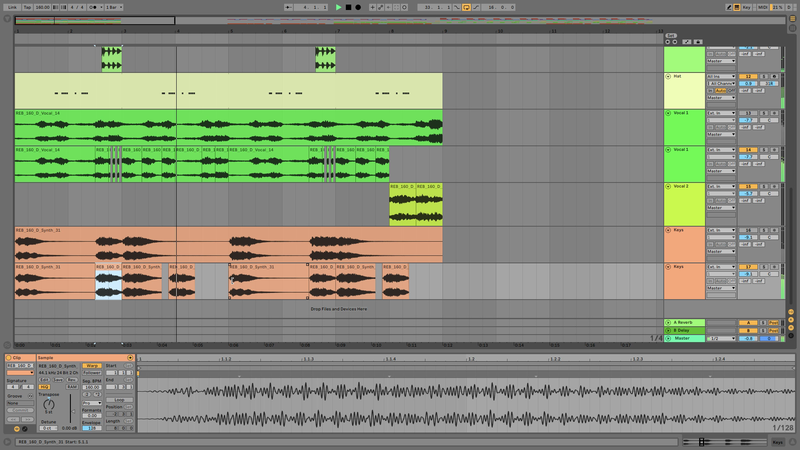Click the Next Locator arrow icon
The image size is (800, 450).
click(x=675, y=42)
